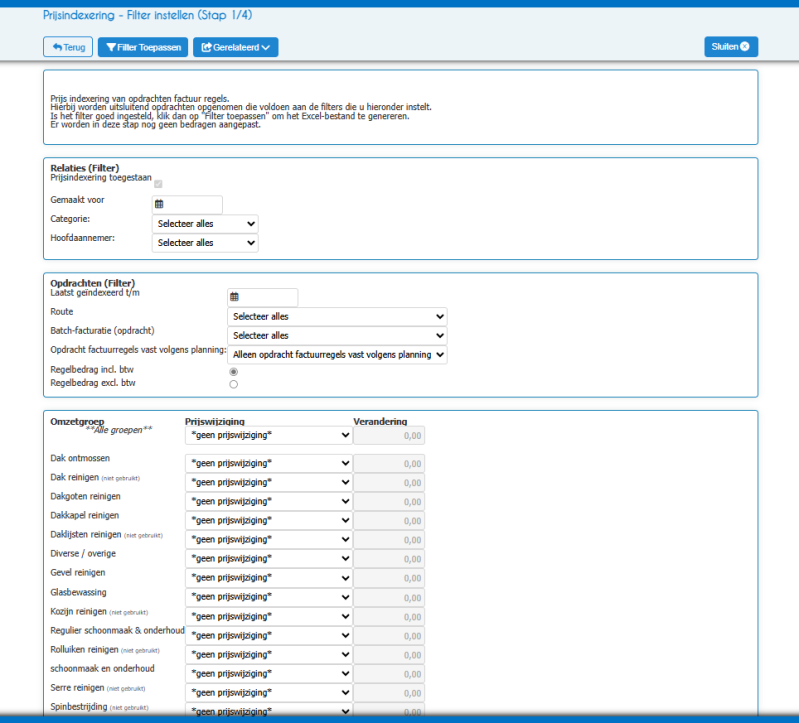Open Prijswijziging dropdown for Gevel reinigen

[269, 578]
